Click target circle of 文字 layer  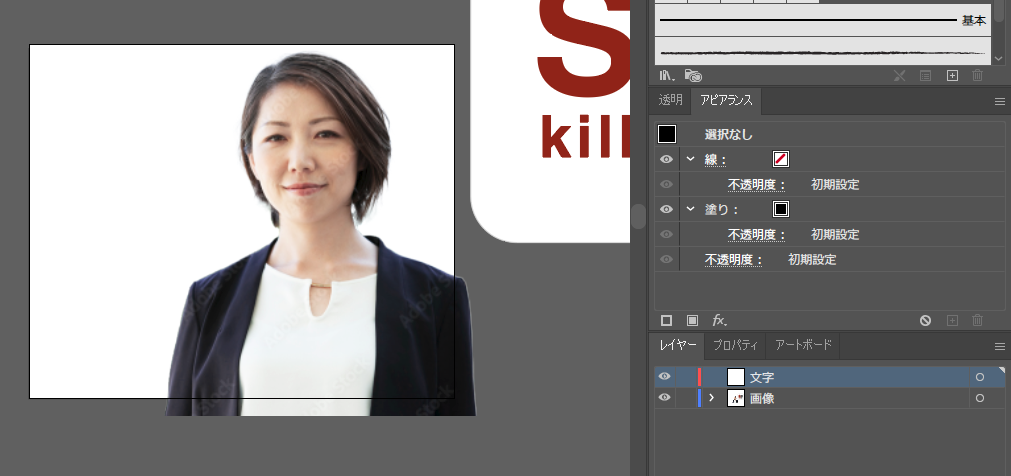(980, 377)
